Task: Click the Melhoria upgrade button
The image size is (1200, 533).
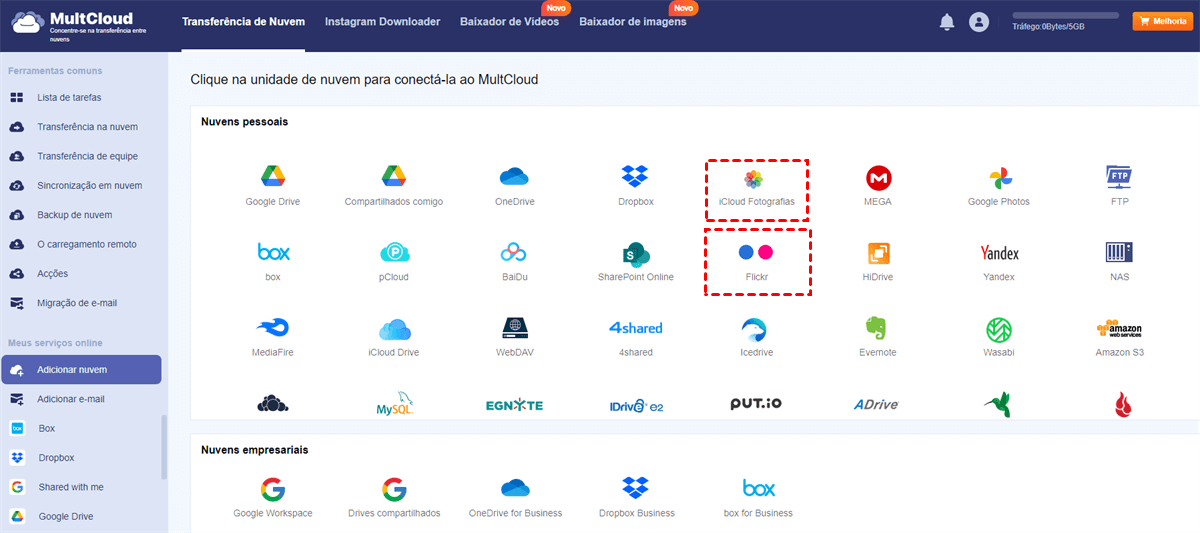Action: (1160, 21)
